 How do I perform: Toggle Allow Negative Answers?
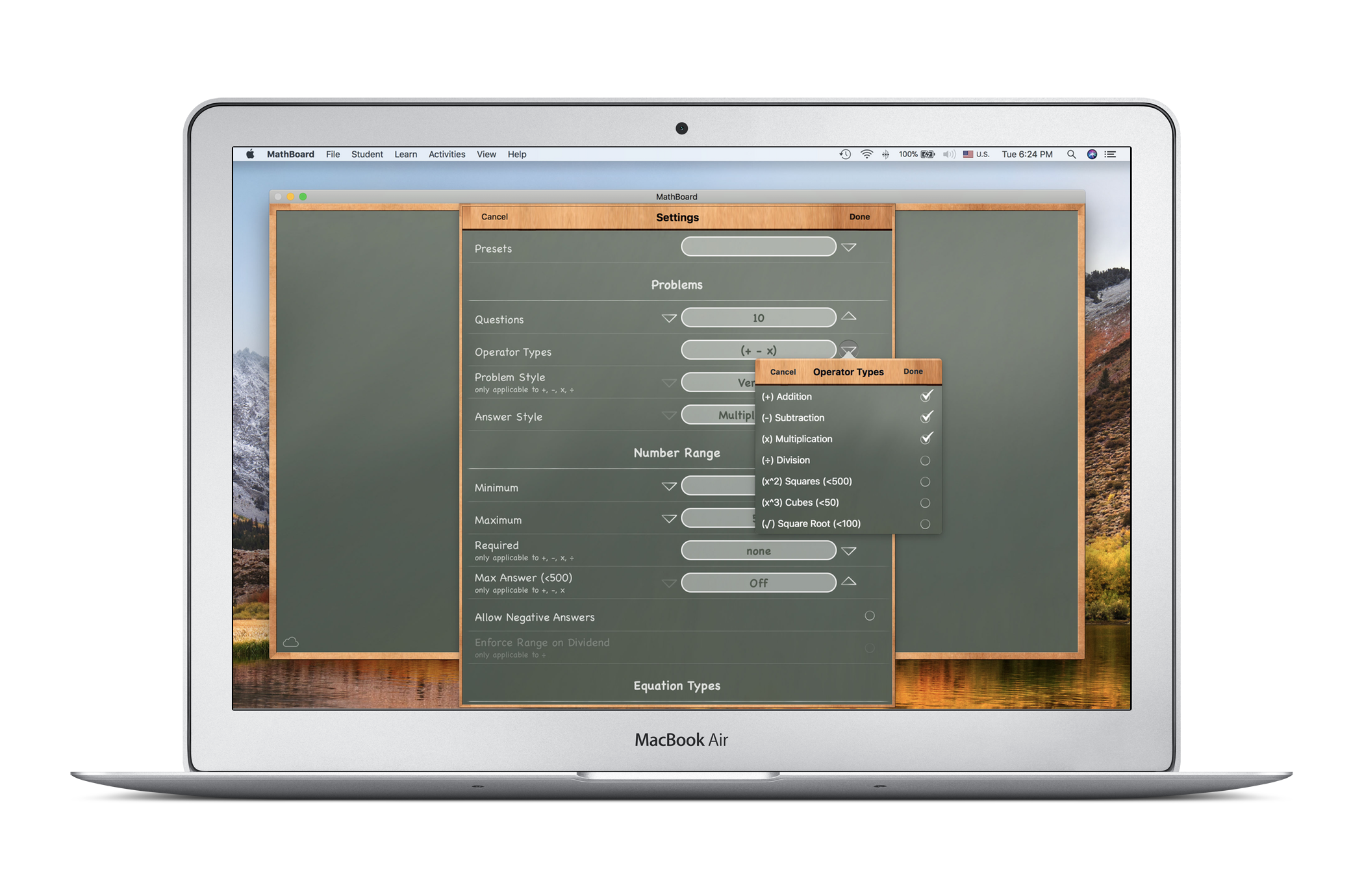click(870, 616)
